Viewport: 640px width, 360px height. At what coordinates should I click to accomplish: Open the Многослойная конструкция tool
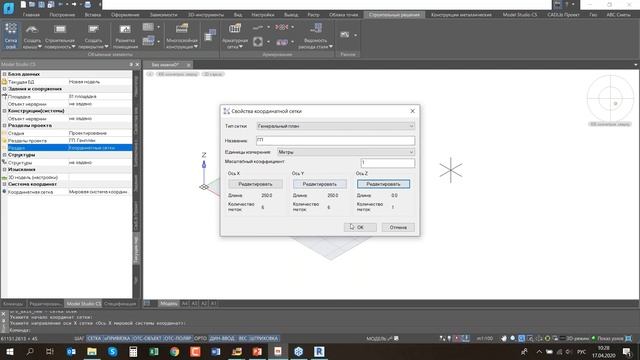[182, 36]
